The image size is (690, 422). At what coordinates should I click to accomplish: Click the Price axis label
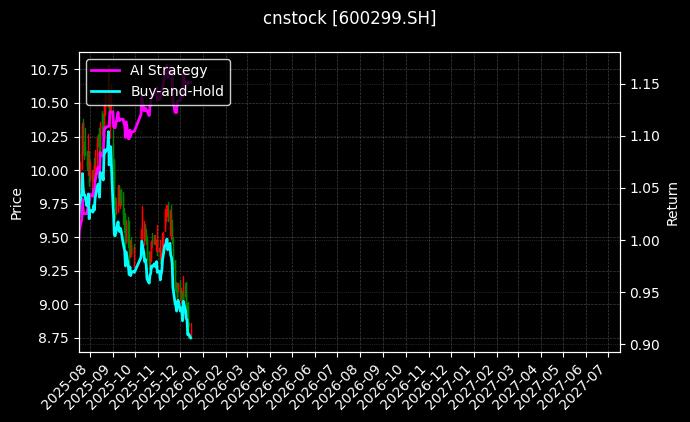(16, 202)
